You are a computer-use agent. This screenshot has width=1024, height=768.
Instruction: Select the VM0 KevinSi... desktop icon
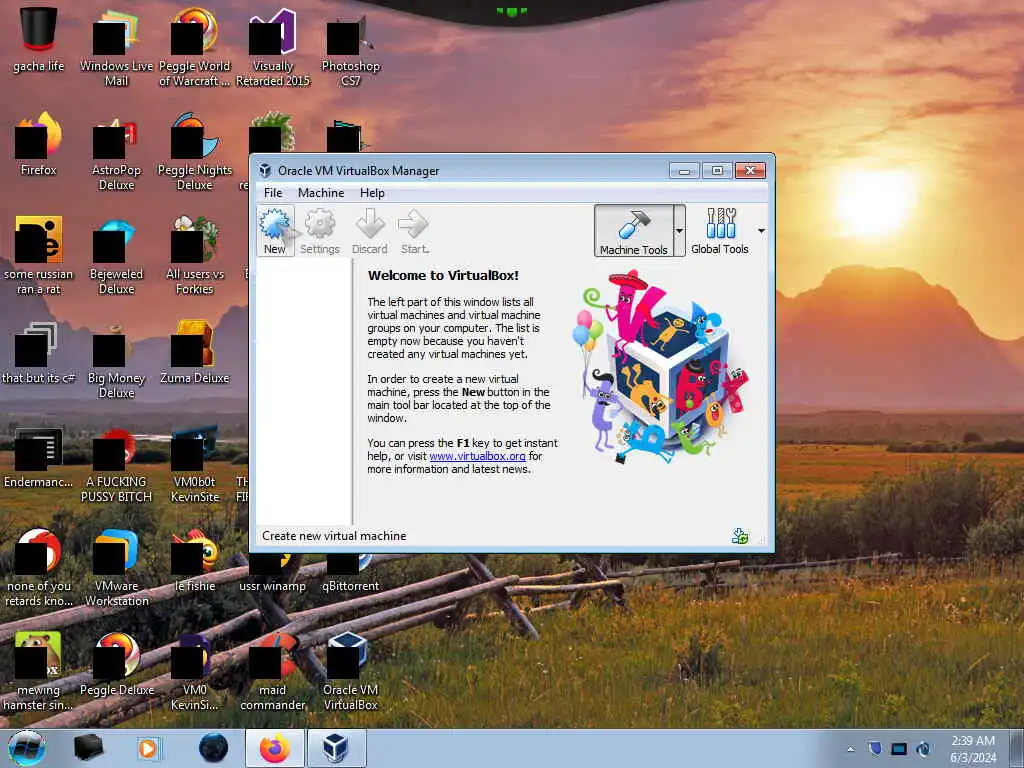[x=195, y=671]
